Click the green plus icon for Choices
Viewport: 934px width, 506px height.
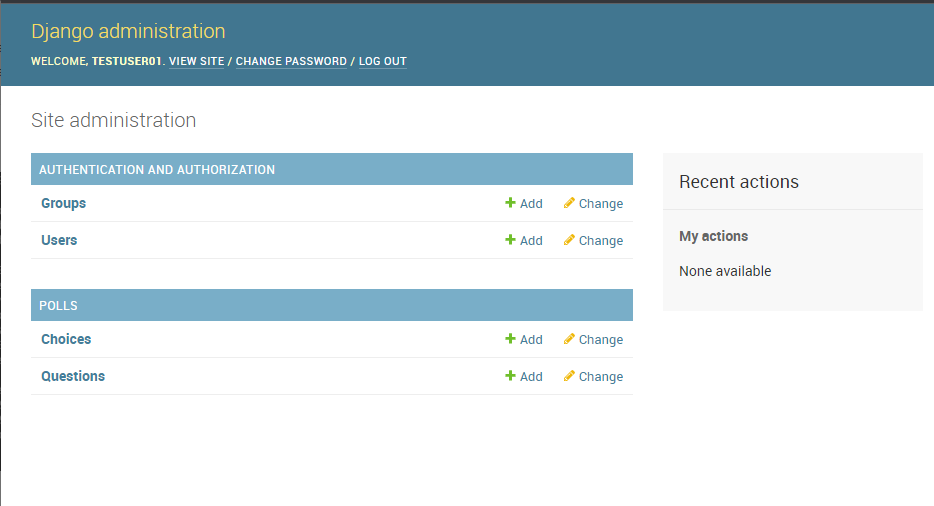tap(510, 339)
